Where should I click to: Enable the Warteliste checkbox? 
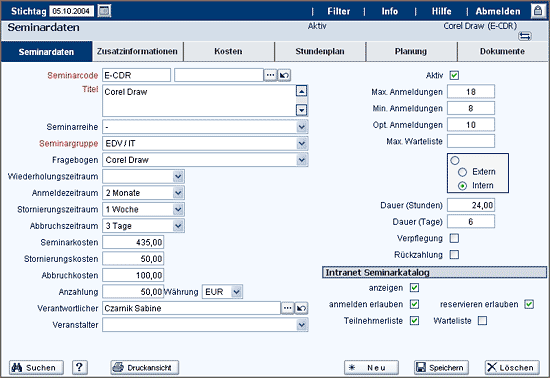(482, 320)
